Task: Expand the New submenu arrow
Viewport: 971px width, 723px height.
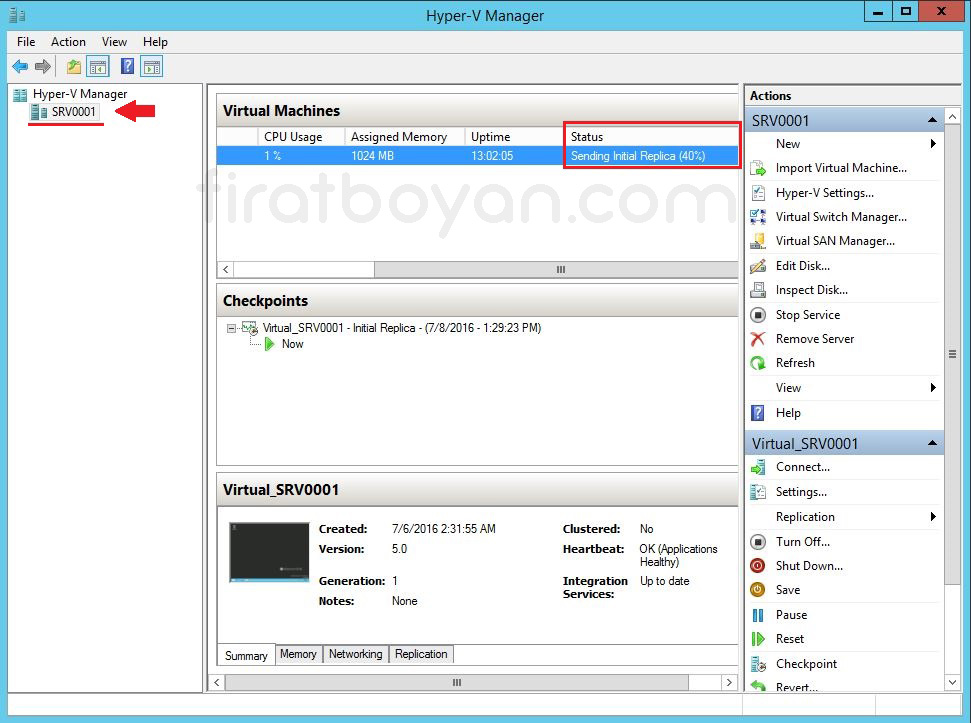Action: click(x=933, y=144)
